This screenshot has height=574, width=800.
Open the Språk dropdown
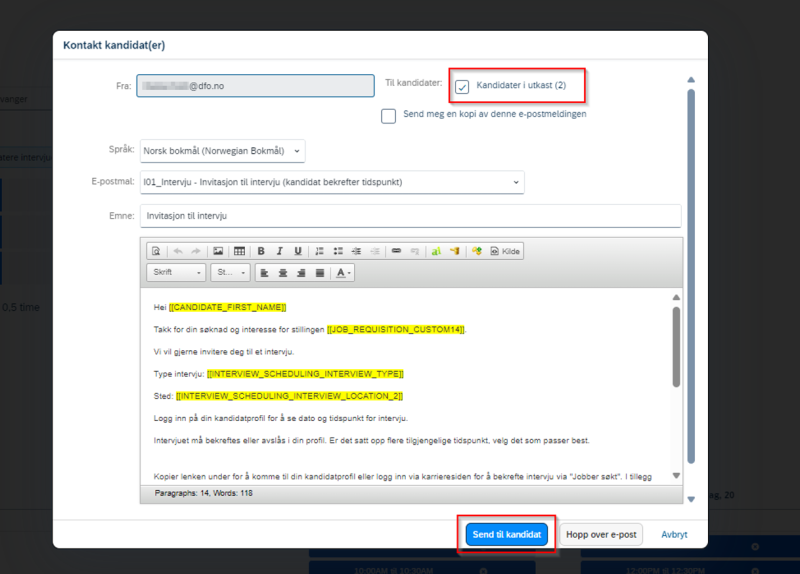[x=222, y=151]
